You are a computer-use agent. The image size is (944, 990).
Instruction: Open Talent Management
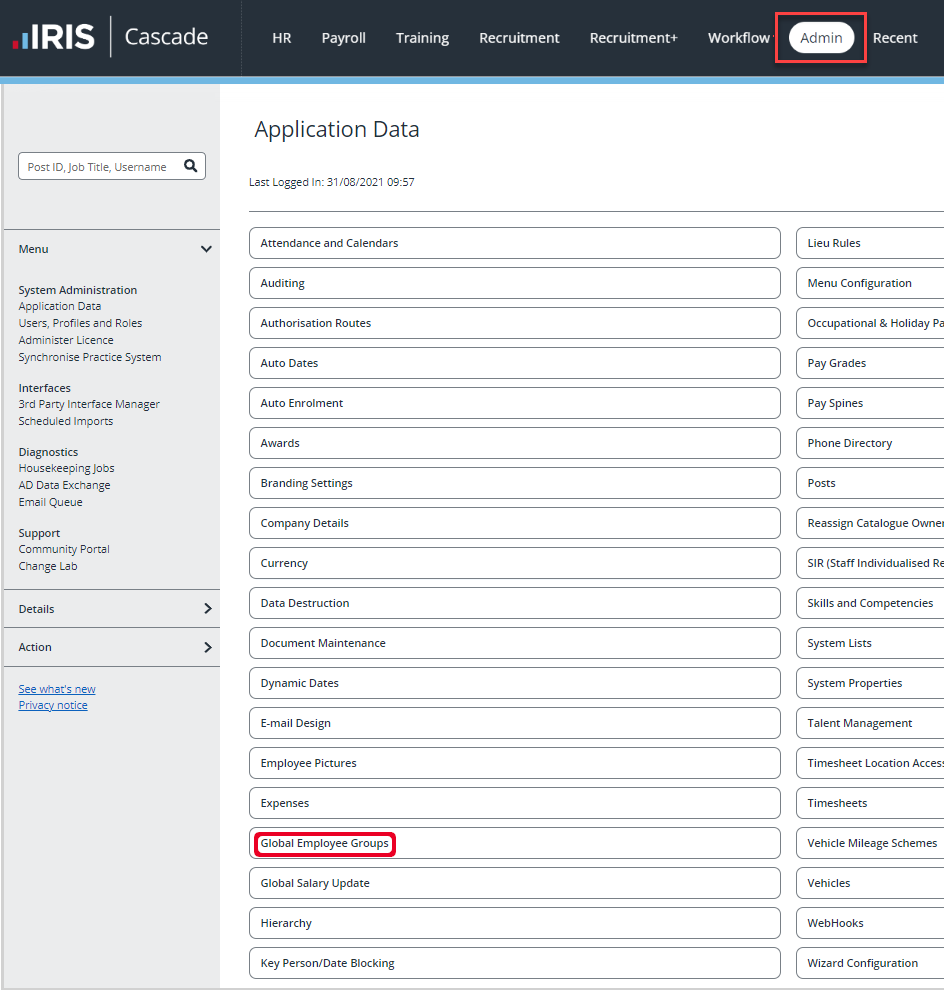[870, 723]
